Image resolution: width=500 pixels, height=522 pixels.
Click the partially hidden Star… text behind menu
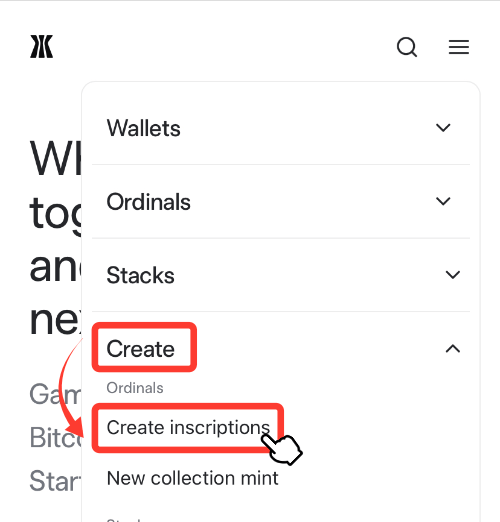click(x=55, y=481)
